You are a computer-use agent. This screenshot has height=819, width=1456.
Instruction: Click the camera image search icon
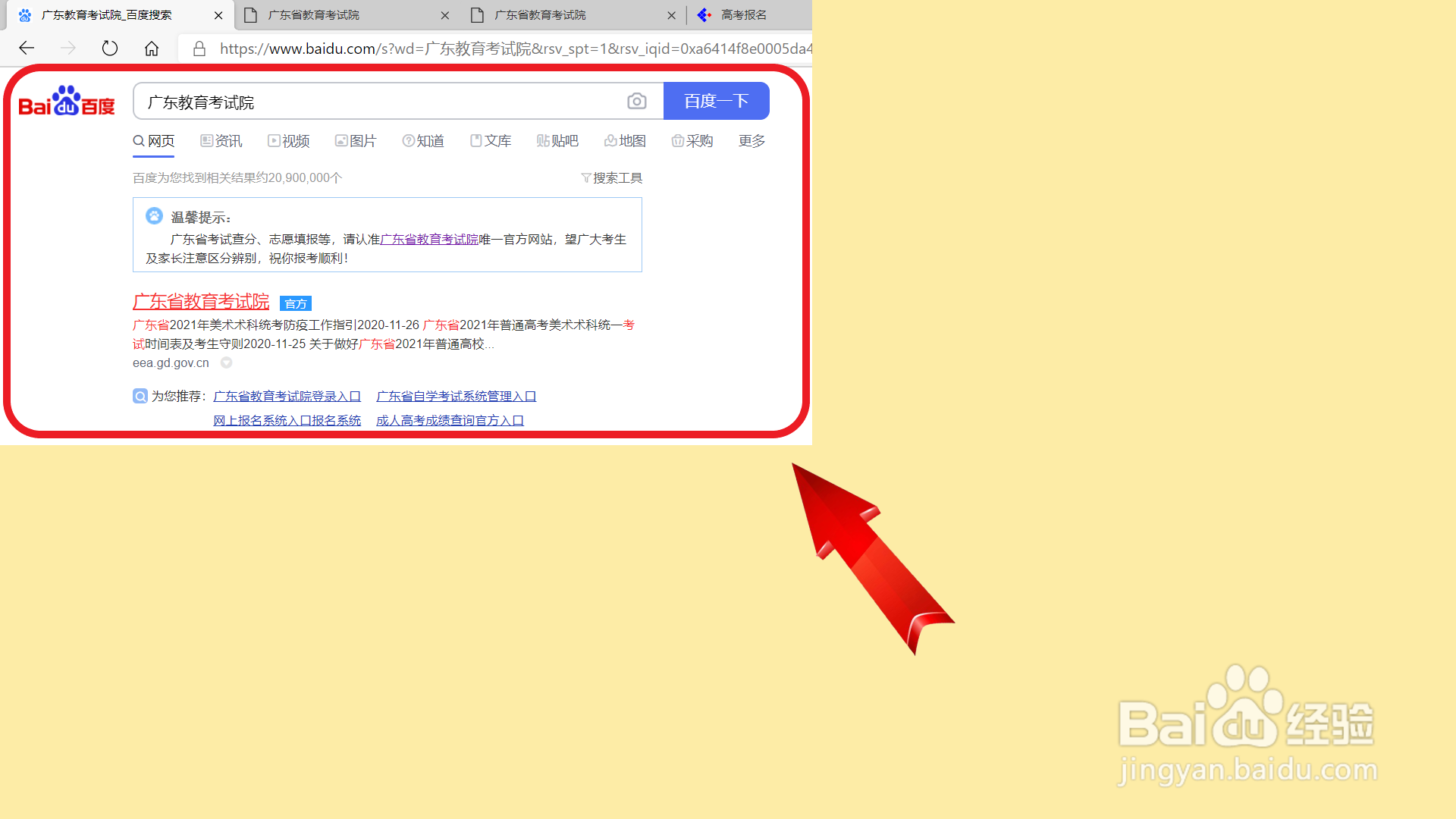tap(637, 101)
